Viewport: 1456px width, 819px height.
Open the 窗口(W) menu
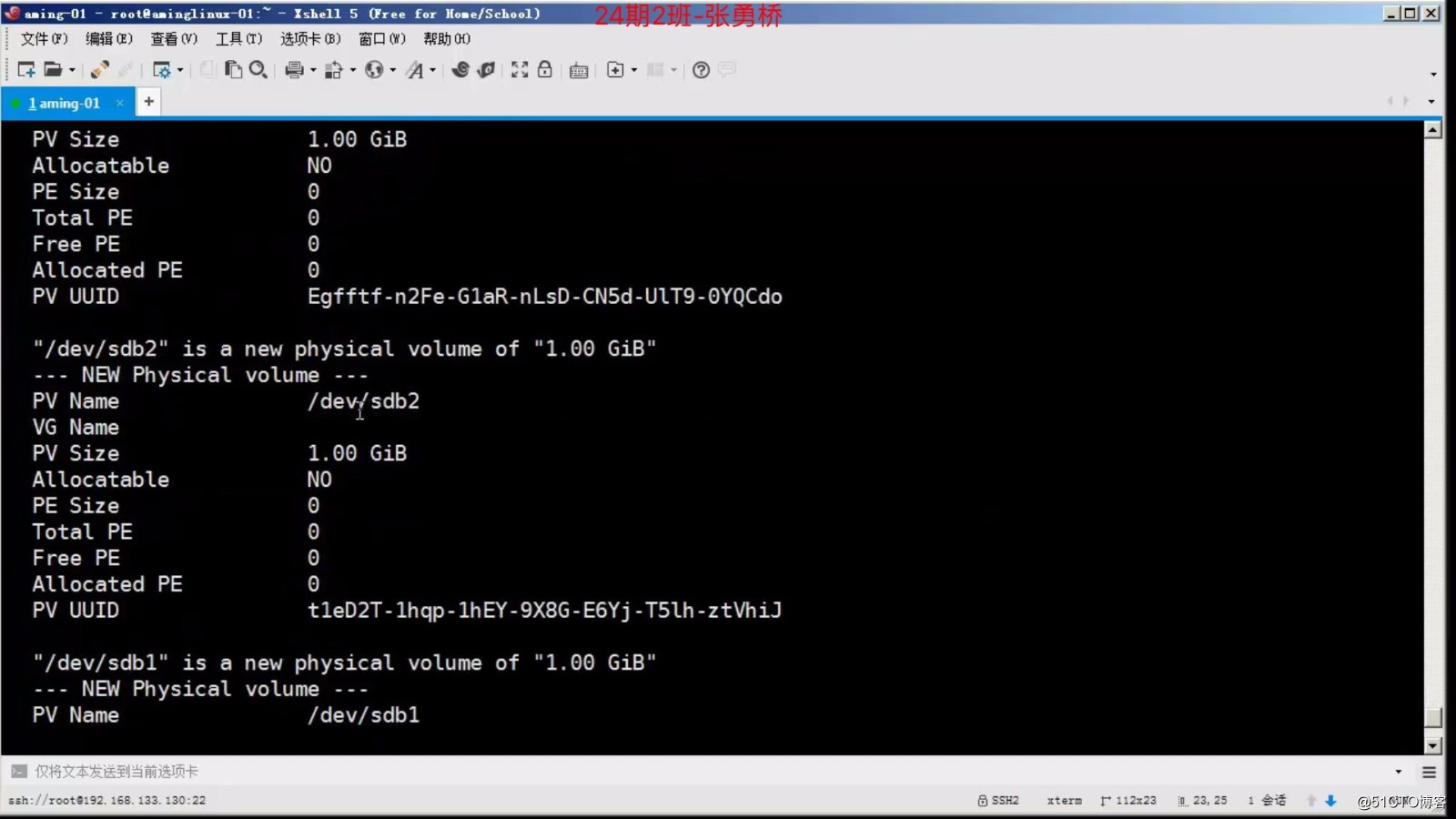(x=382, y=38)
